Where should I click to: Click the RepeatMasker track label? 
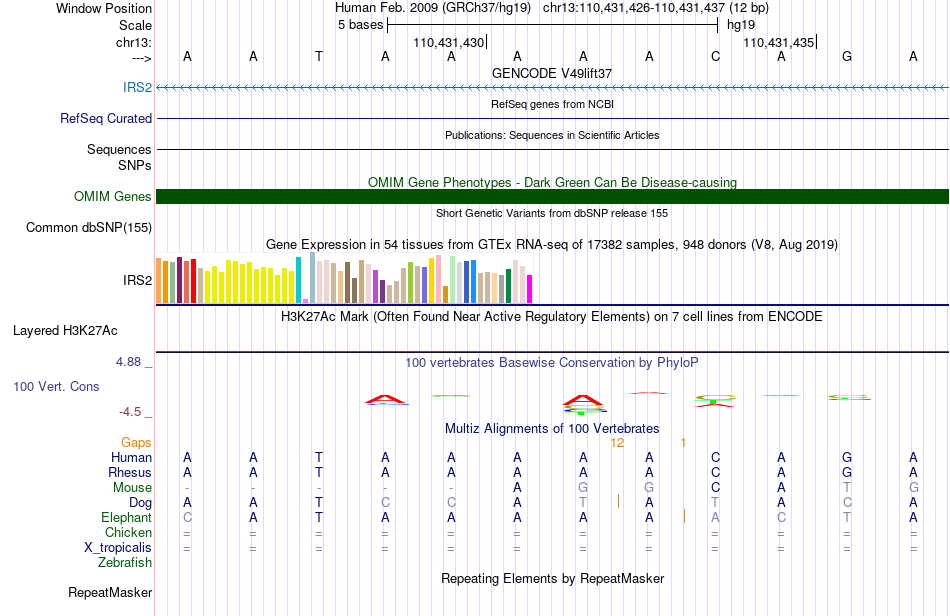pos(110,592)
